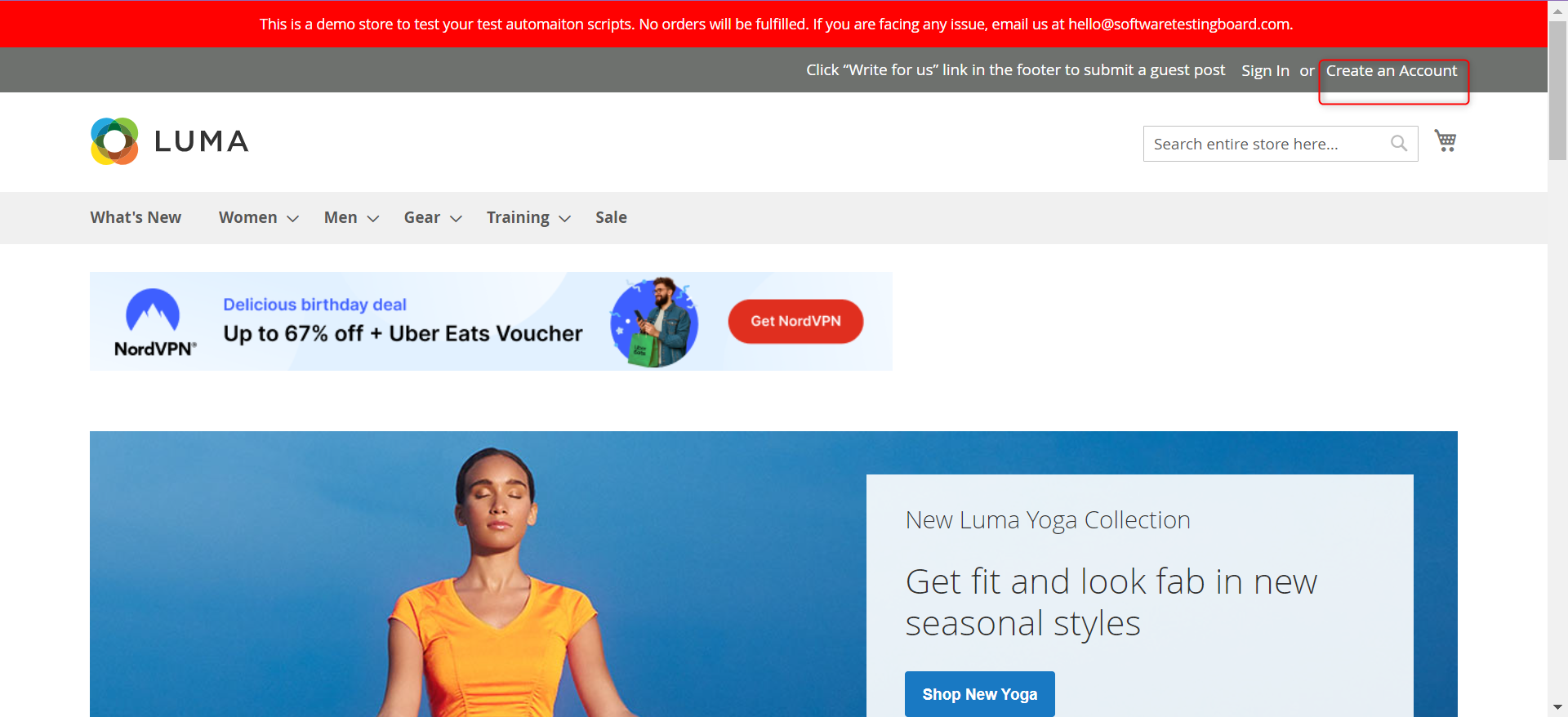
Task: Click the NordVPN mountain logo
Action: tap(153, 310)
